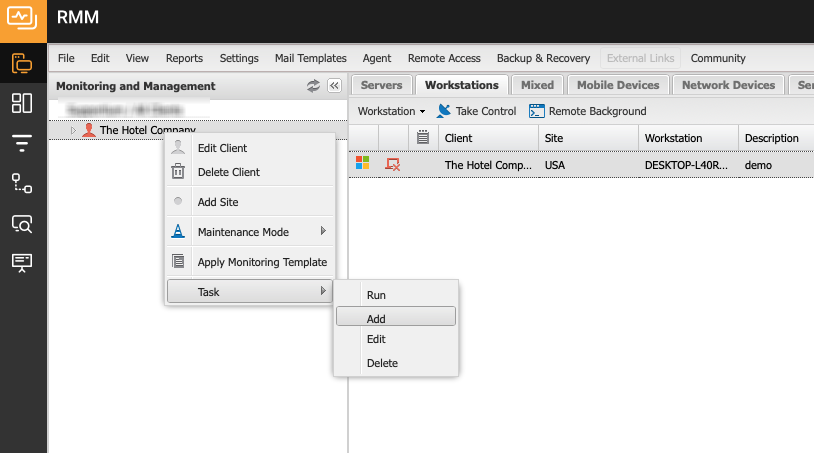Open the filters sidebar icon
Viewport: 814px width, 453px height.
point(22,143)
